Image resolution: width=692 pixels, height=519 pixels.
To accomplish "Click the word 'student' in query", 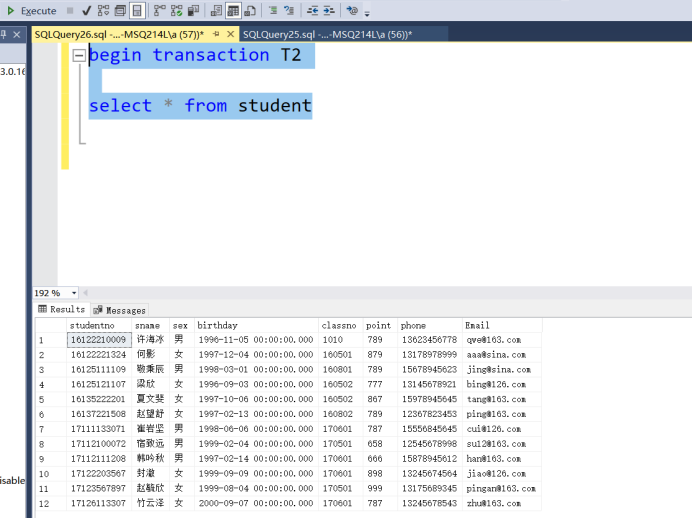I will click(x=275, y=106).
